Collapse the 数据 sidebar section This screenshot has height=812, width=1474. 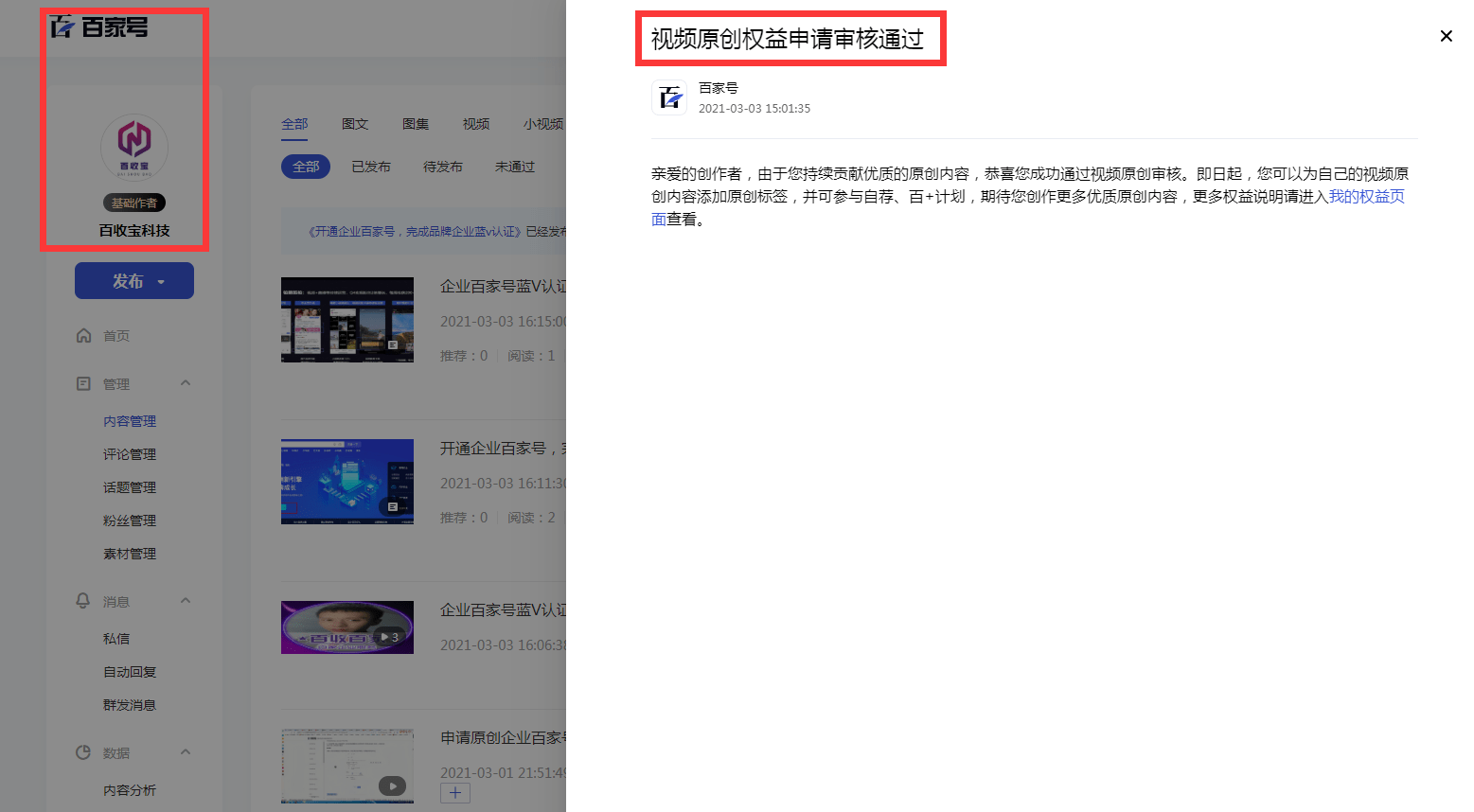pyautogui.click(x=186, y=752)
